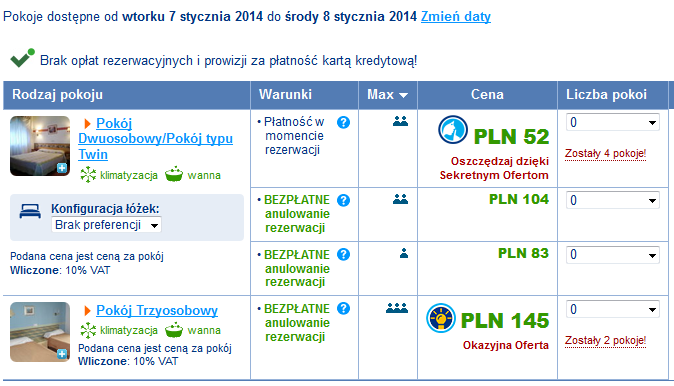Viewport: 674px width, 386px height.
Task: Click the snowflake klimatyzacja icon for Twin room
Action: tap(88, 175)
